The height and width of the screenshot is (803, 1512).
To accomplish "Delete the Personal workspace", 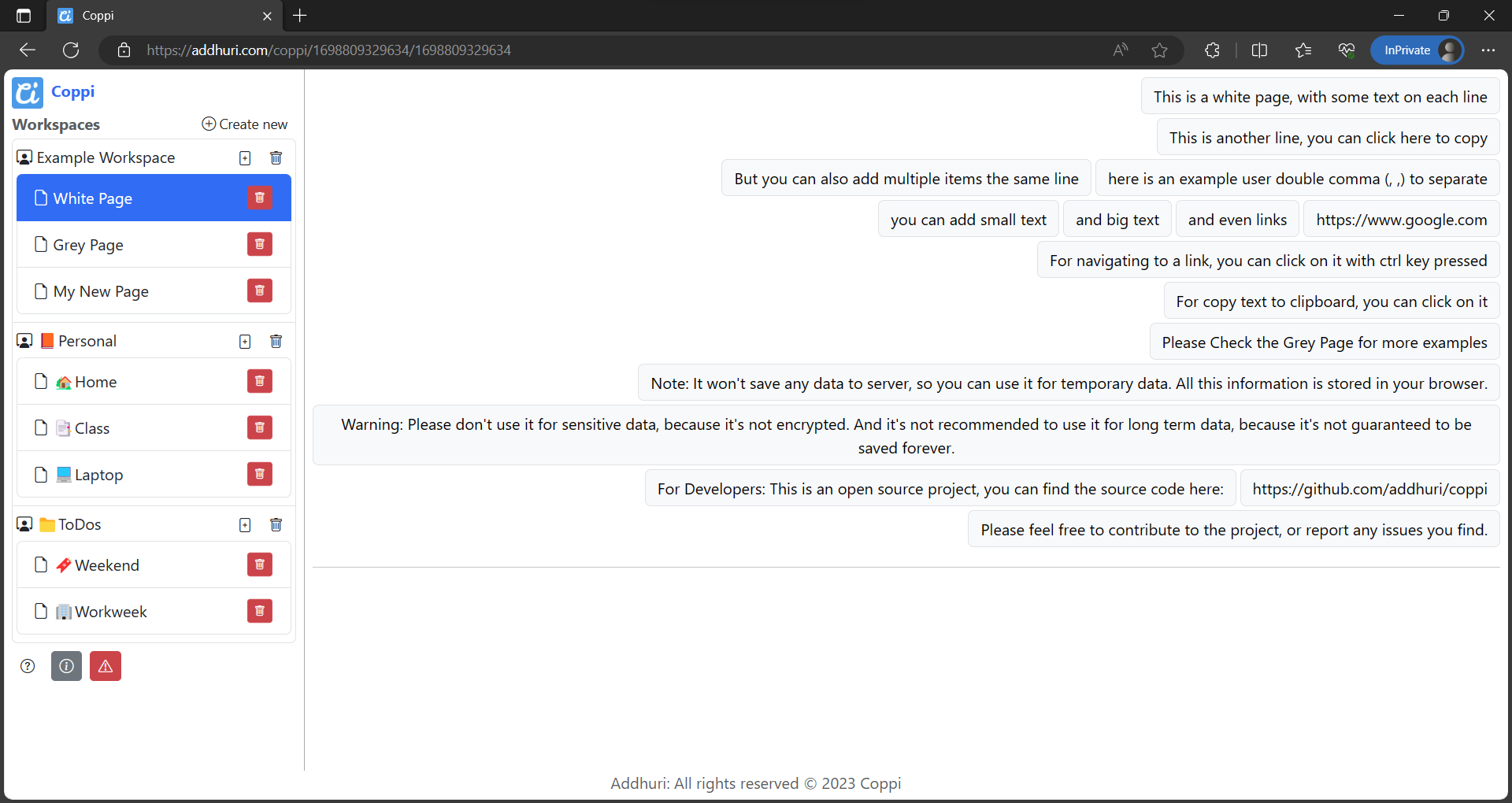I will [x=276, y=341].
